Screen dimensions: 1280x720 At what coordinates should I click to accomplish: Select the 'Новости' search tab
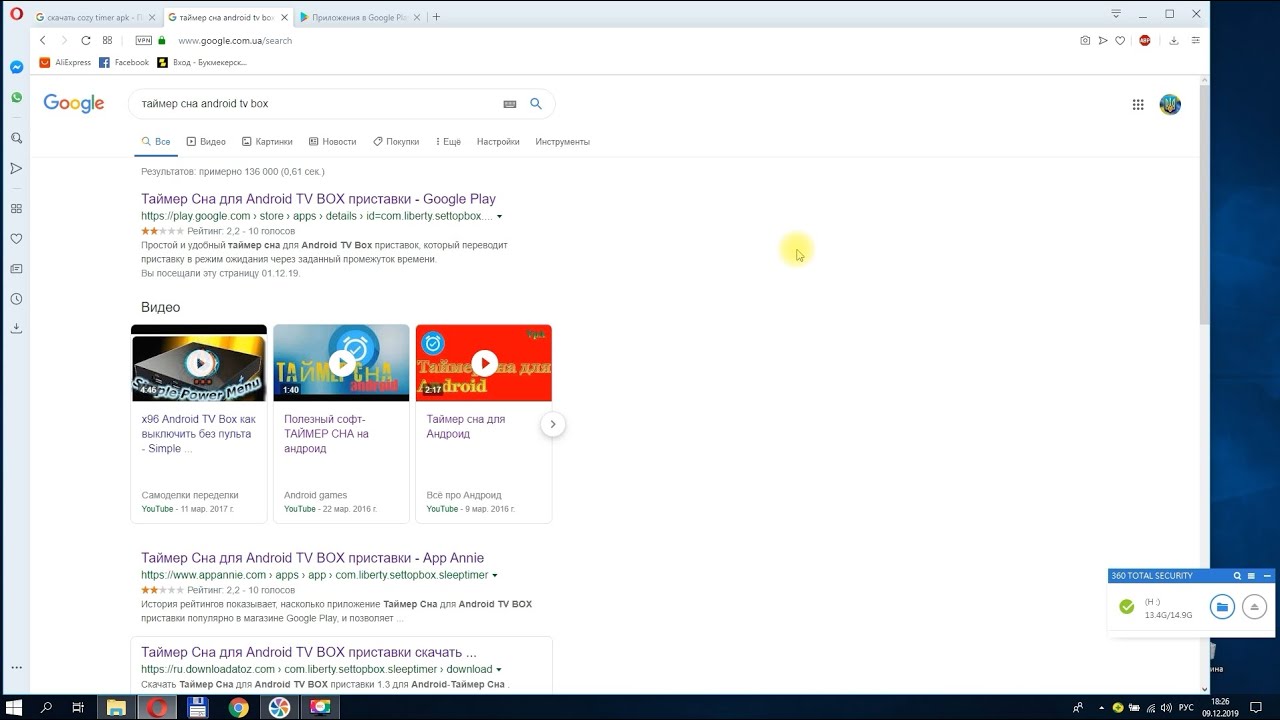point(333,142)
